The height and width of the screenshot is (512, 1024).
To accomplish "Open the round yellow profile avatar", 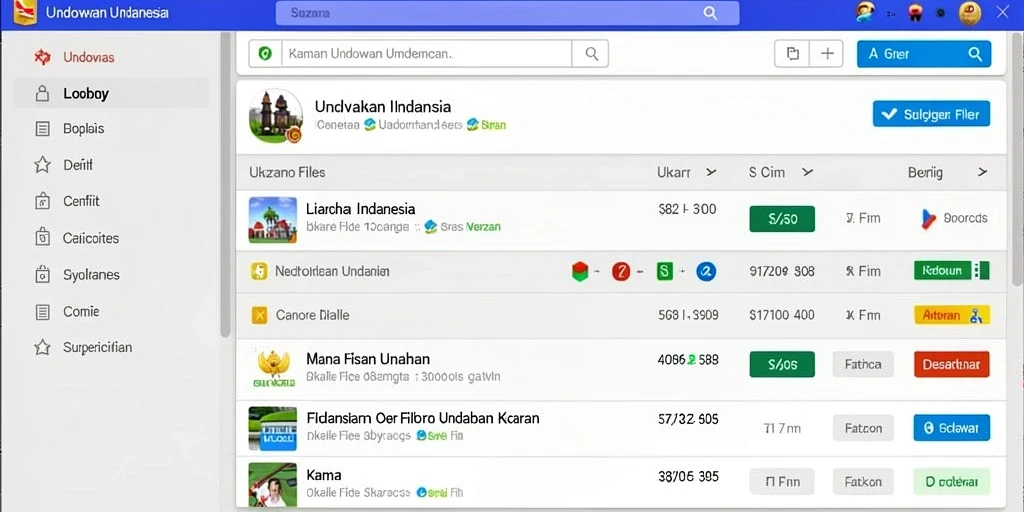I will [x=970, y=13].
